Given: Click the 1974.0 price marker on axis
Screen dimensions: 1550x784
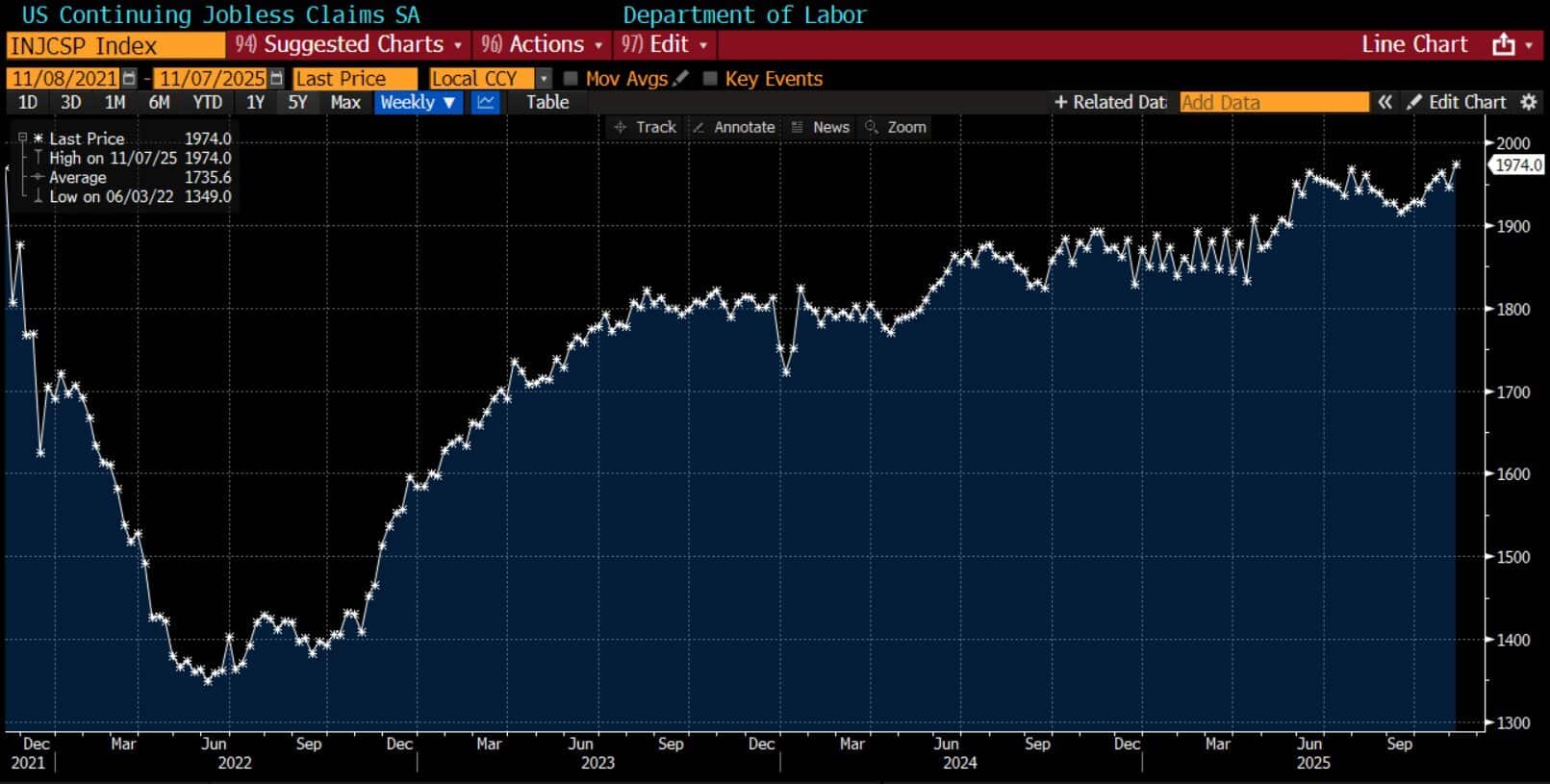Looking at the screenshot, I should (1517, 165).
